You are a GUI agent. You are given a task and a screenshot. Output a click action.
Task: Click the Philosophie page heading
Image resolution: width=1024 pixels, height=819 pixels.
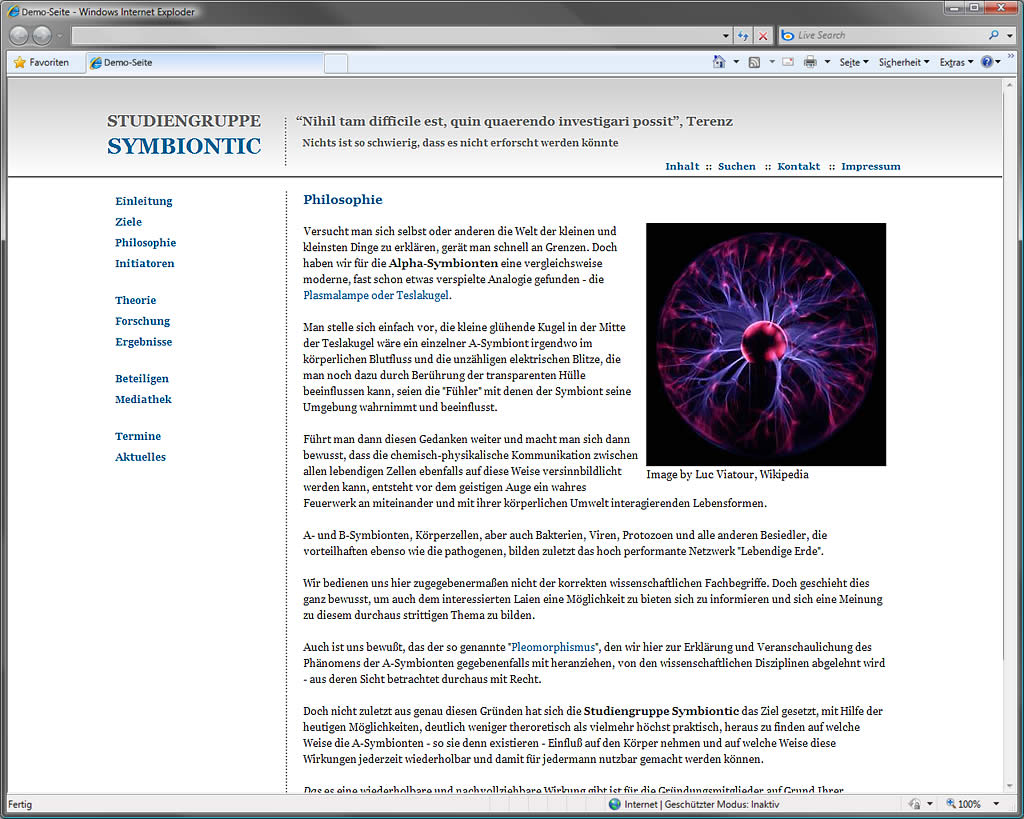[343, 200]
